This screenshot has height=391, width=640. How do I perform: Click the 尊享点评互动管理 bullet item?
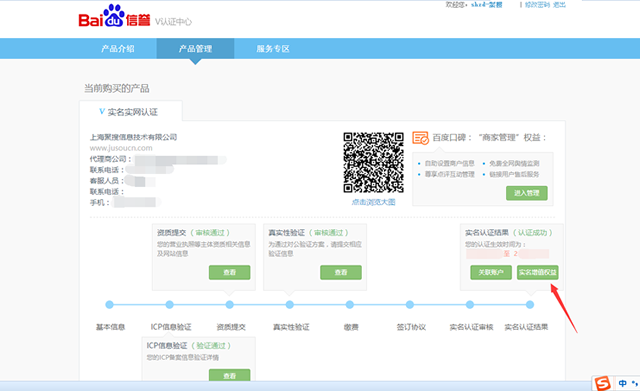point(449,174)
